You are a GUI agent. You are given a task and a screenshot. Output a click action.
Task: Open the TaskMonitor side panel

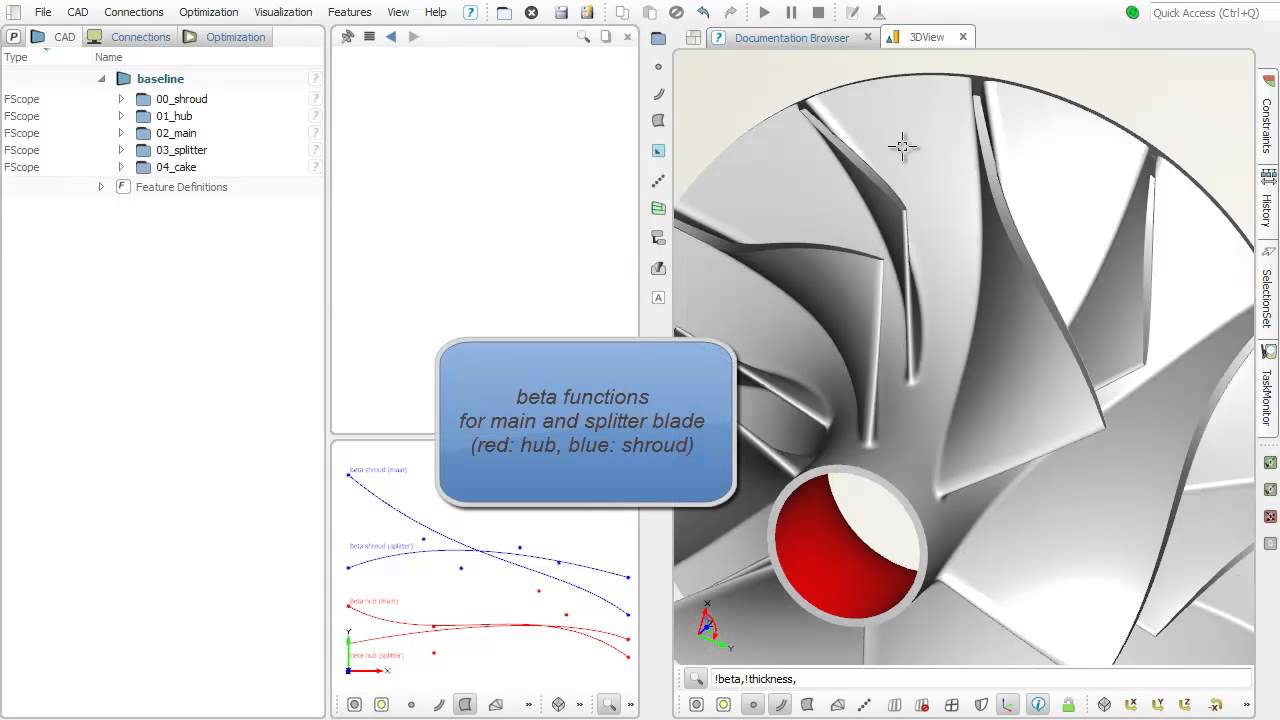tap(1267, 388)
